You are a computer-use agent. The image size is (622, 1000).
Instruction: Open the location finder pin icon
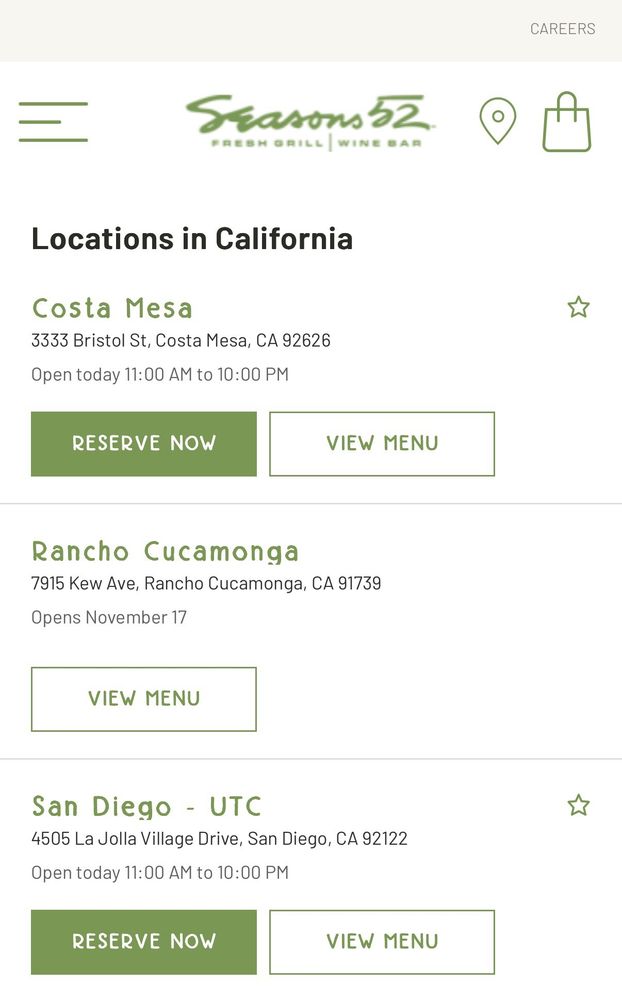[497, 121]
